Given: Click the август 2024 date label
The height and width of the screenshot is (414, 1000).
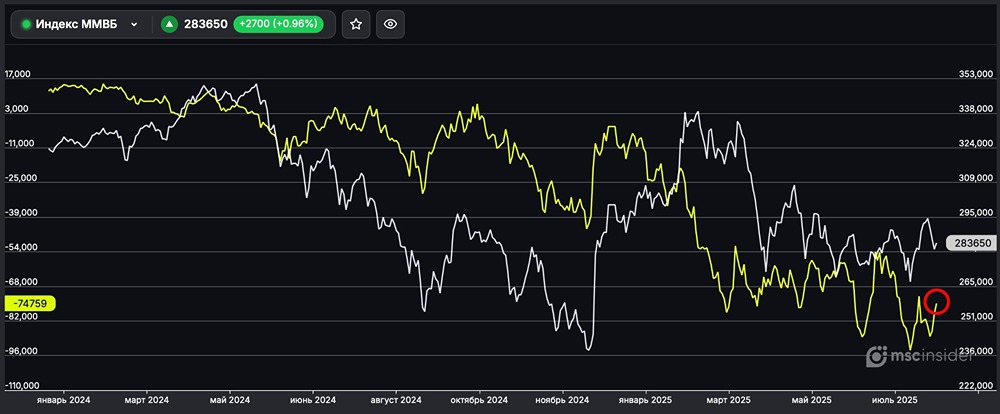Looking at the screenshot, I should tap(397, 399).
